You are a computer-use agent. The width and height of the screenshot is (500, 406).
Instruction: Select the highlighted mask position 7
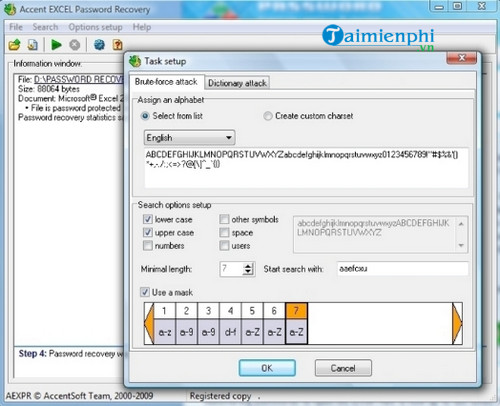(296, 323)
